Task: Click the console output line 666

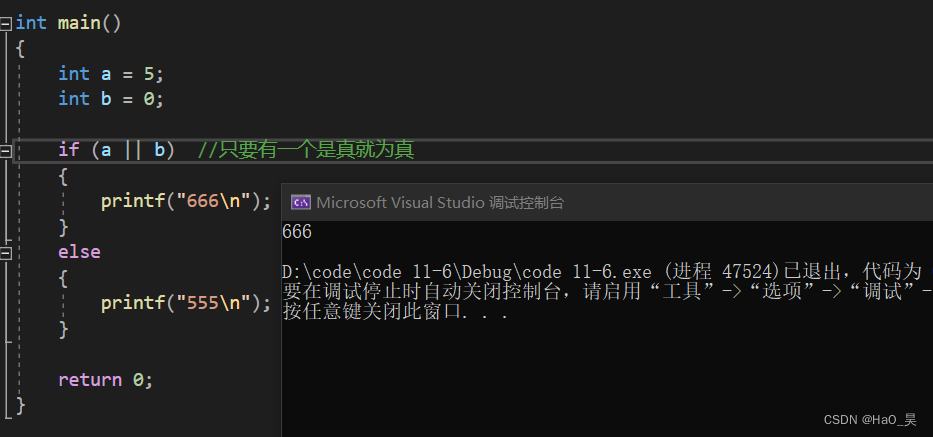Action: point(297,232)
